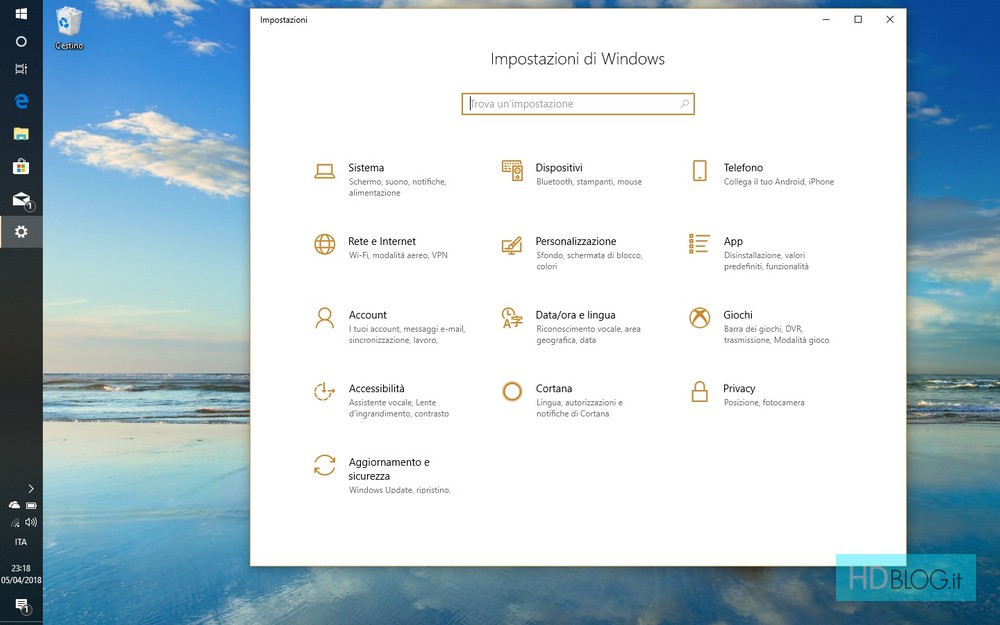
Task: Open the Account person icon
Action: pyautogui.click(x=324, y=318)
